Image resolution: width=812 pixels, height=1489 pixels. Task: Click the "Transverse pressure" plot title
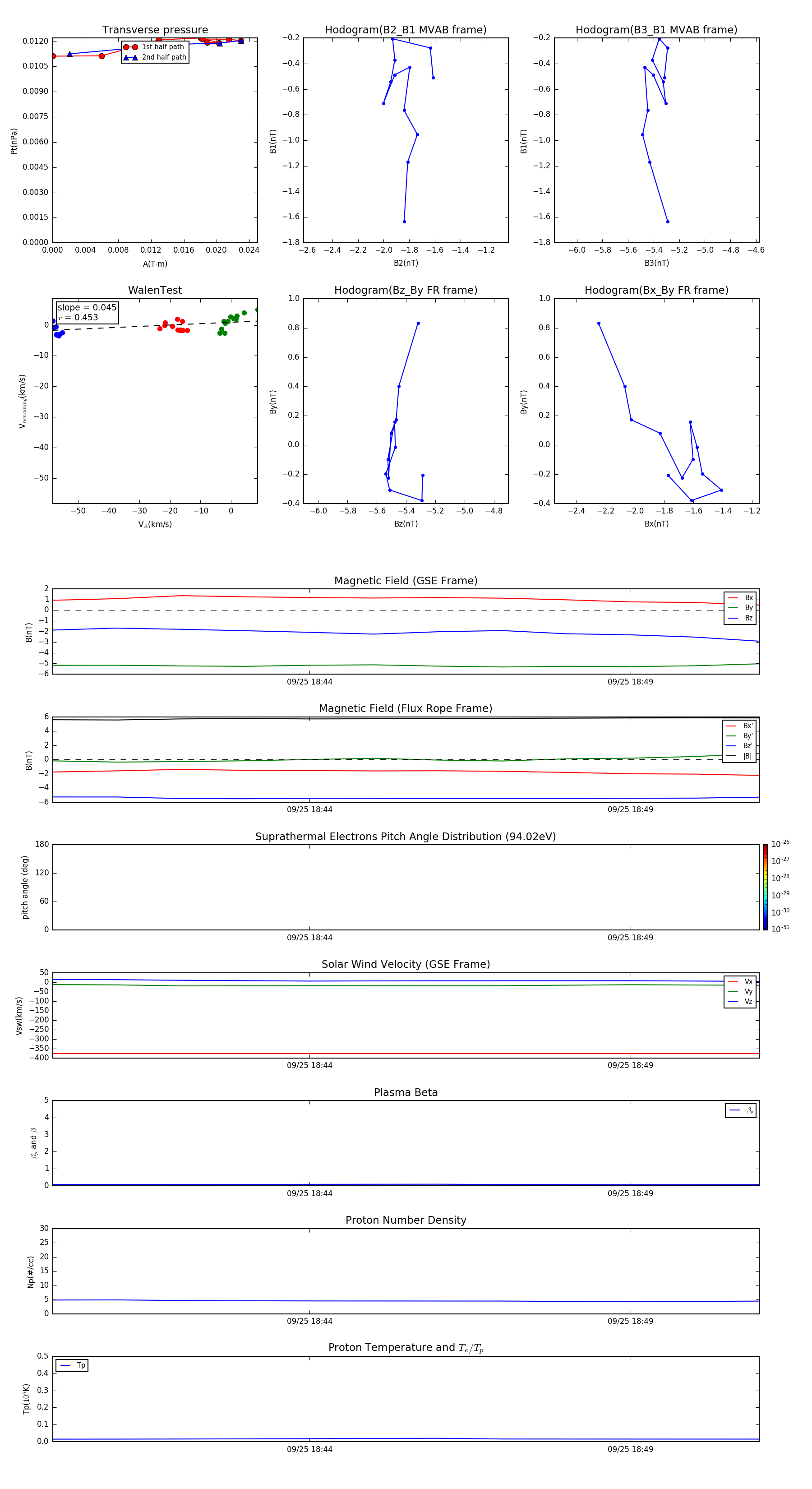coord(155,30)
